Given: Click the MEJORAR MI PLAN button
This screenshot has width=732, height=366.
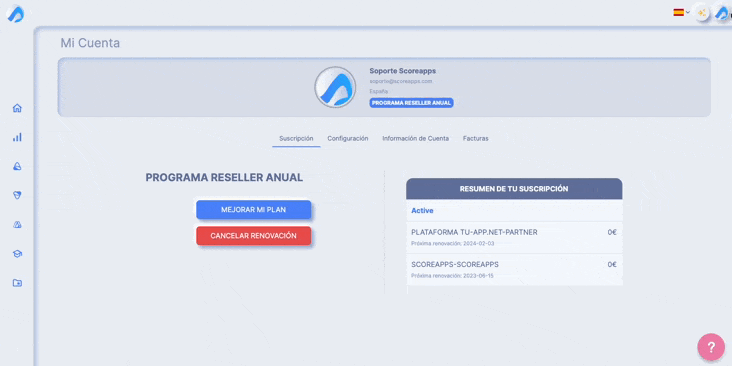Looking at the screenshot, I should (x=253, y=210).
